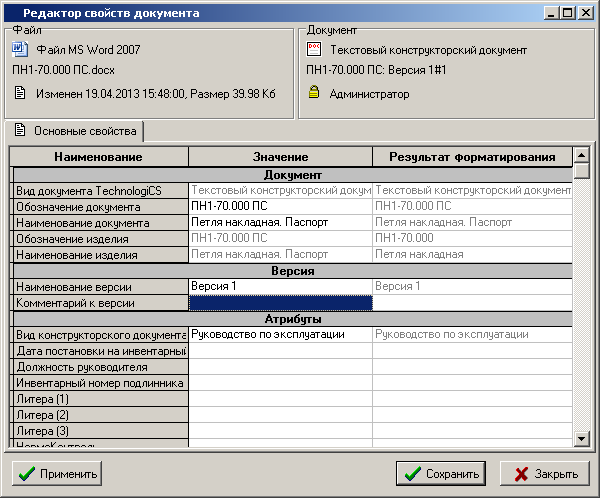Click the highlighted Комментарий к версии value cell
Screen dimensions: 600x498
pyautogui.click(x=280, y=303)
